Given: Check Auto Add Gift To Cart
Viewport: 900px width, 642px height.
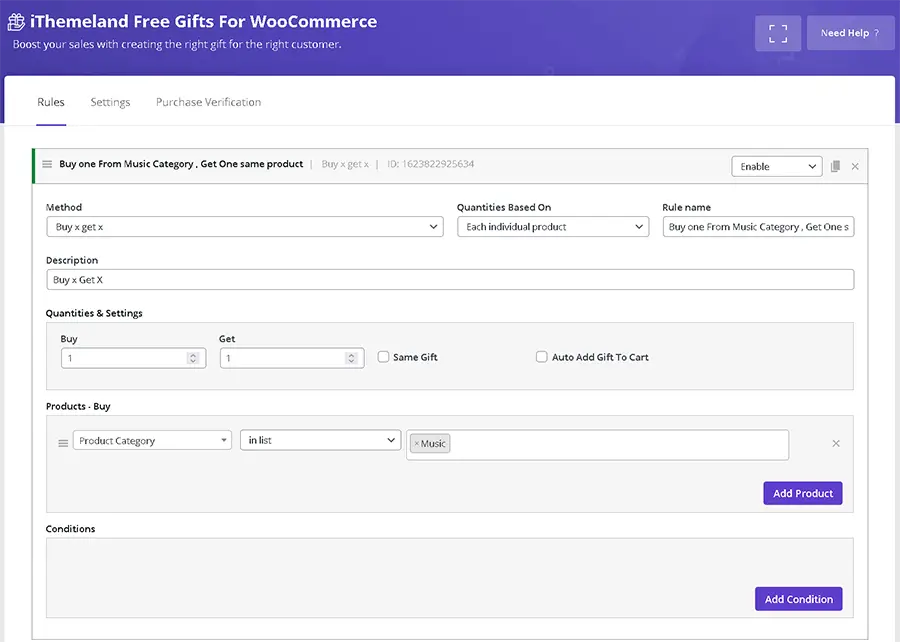Looking at the screenshot, I should click(x=542, y=357).
